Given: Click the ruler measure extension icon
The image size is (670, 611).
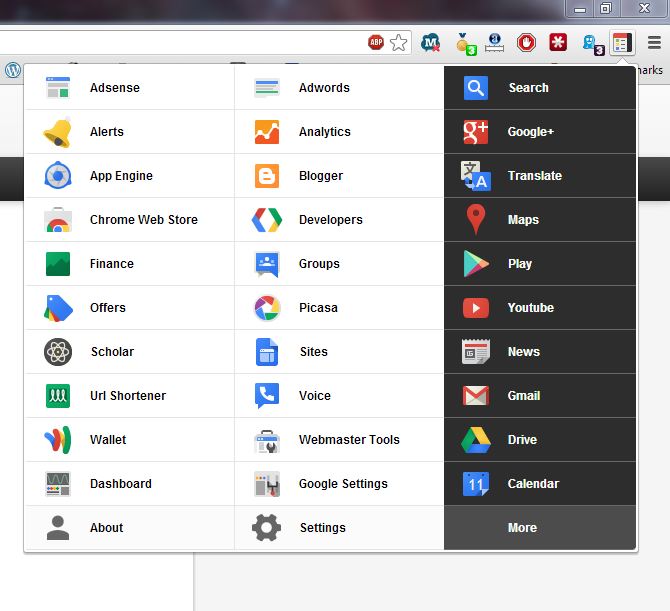Looking at the screenshot, I should point(494,43).
